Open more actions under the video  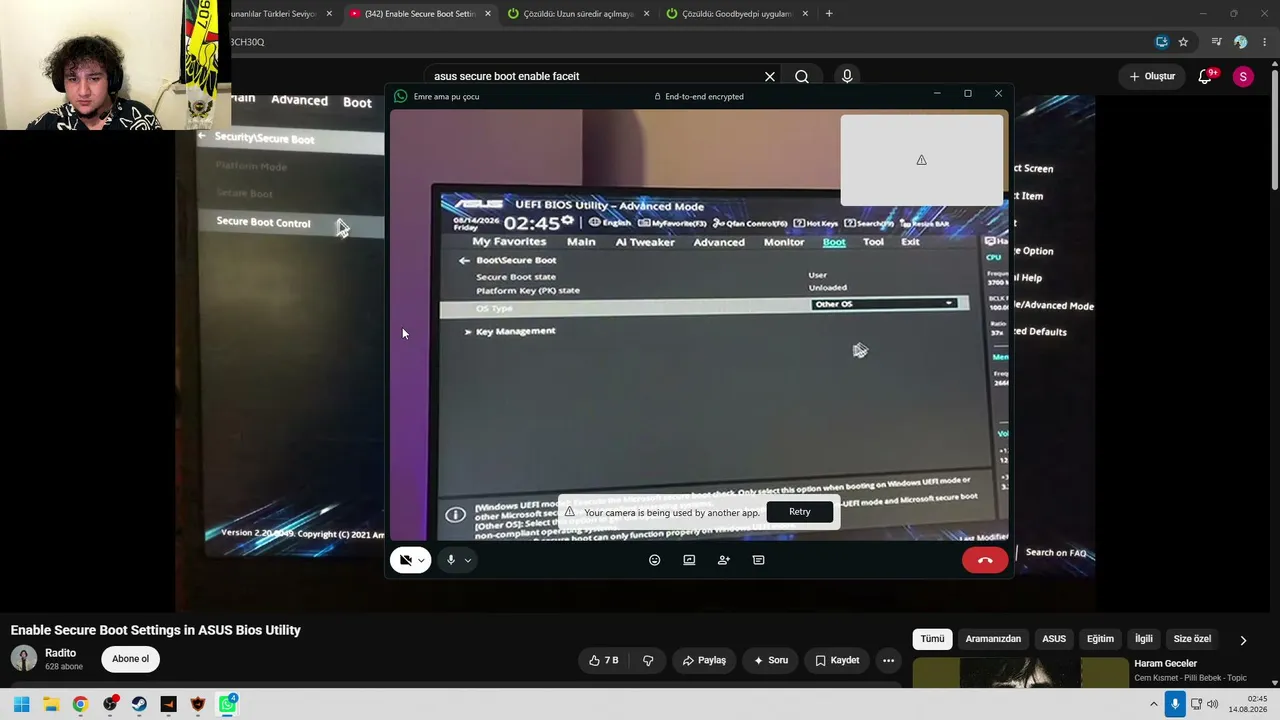(888, 660)
